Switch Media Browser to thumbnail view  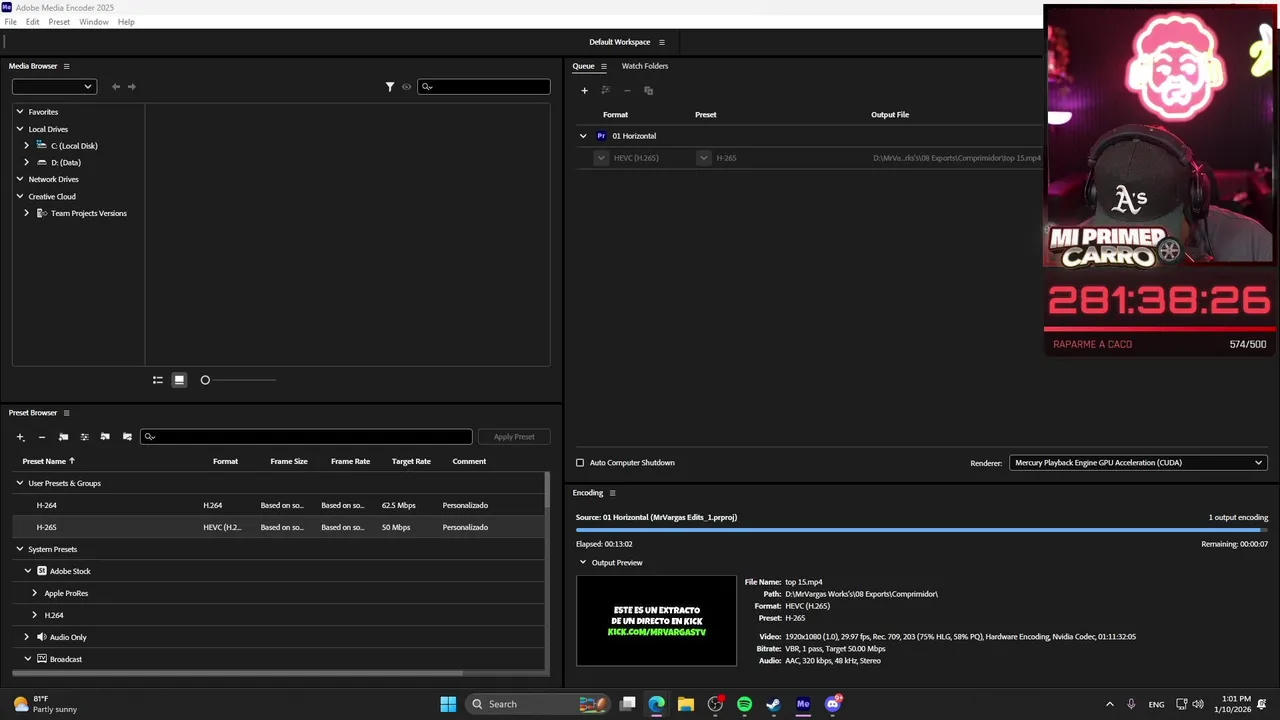(179, 380)
